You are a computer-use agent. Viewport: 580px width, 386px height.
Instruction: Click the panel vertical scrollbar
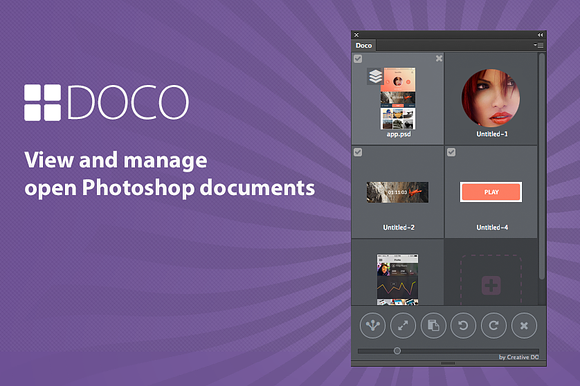coord(542,166)
